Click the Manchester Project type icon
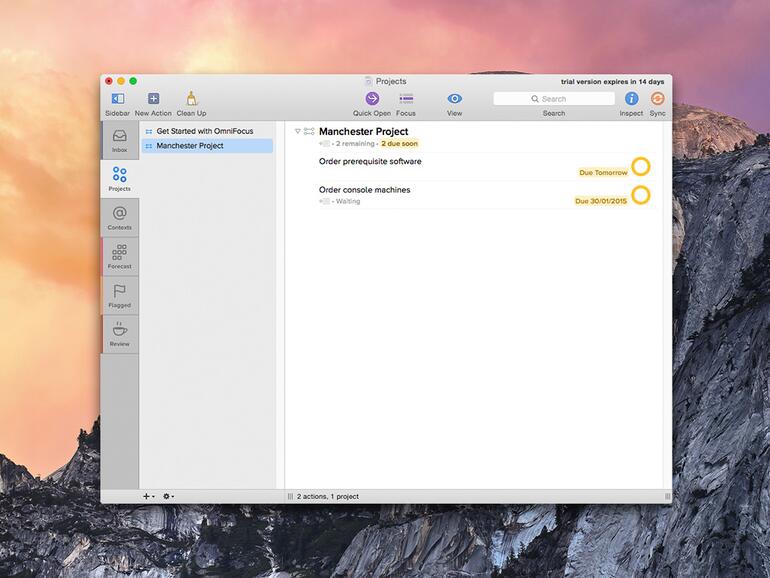This screenshot has width=770, height=578. coord(309,131)
